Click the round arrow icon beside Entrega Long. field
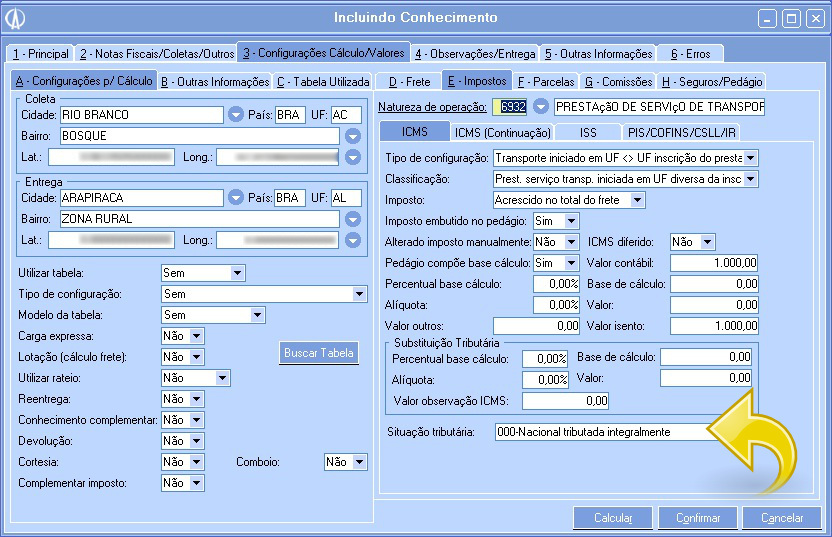 [352, 240]
